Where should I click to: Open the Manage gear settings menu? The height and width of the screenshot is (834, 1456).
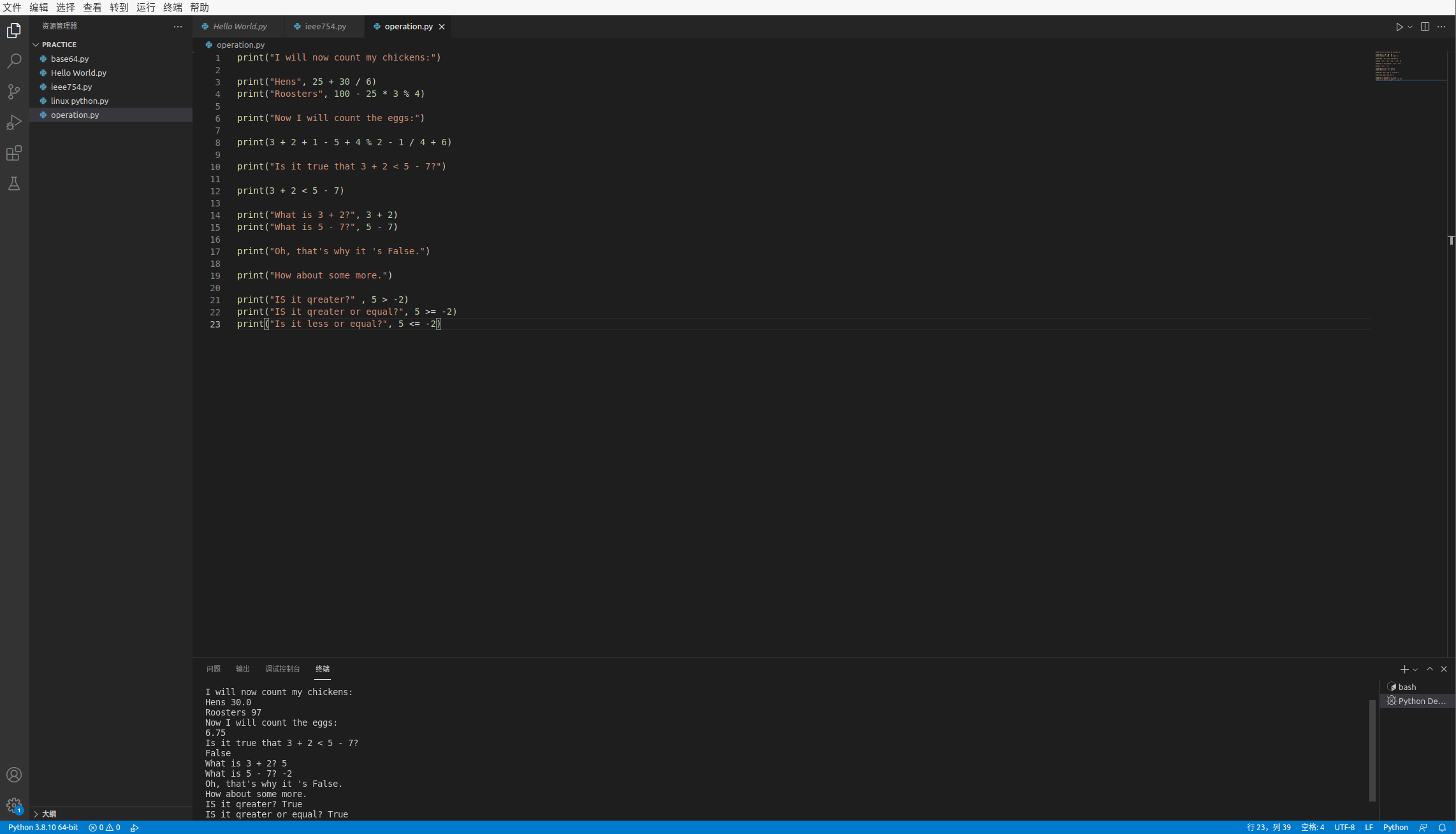14,805
